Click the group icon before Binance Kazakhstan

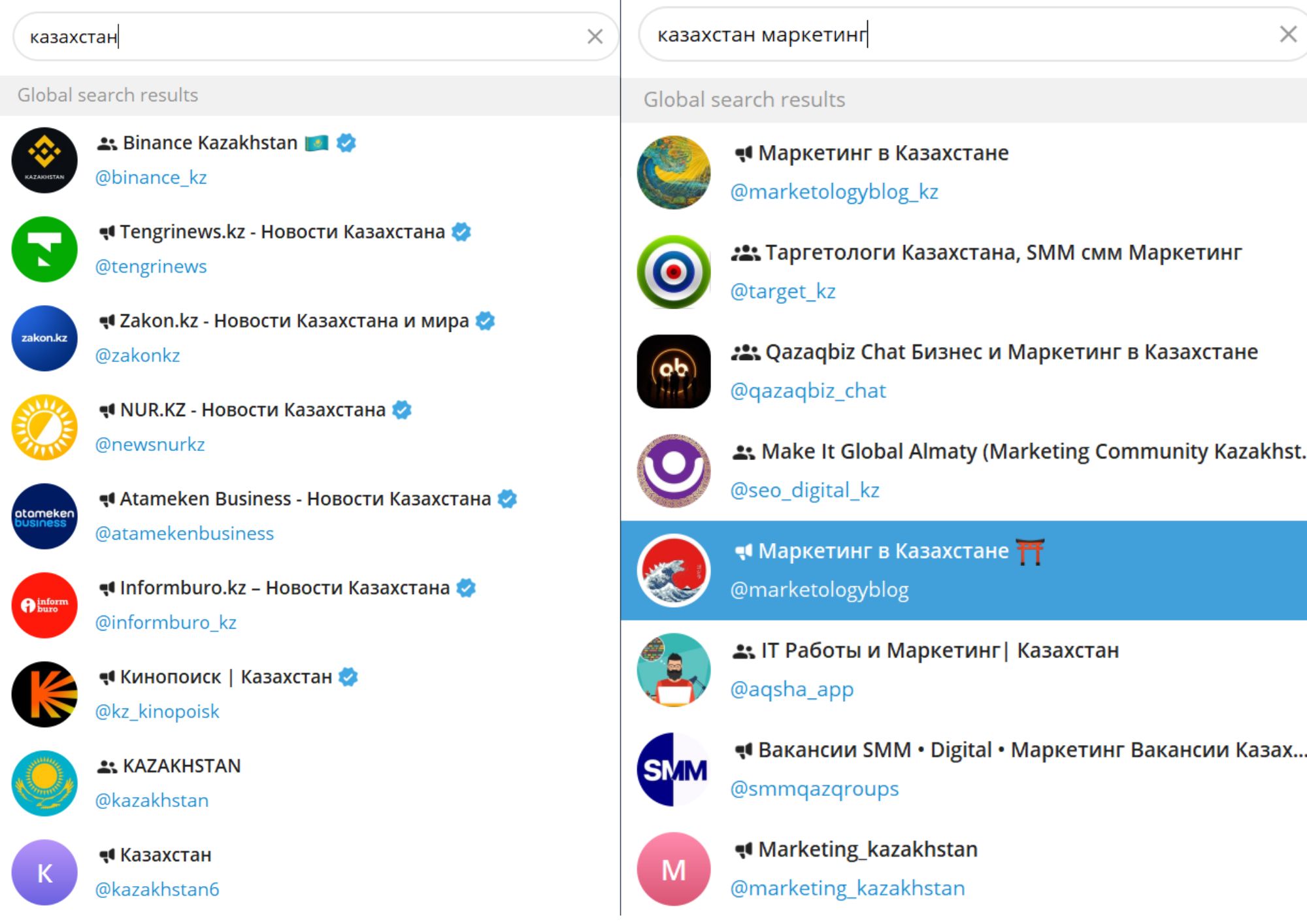click(x=107, y=143)
